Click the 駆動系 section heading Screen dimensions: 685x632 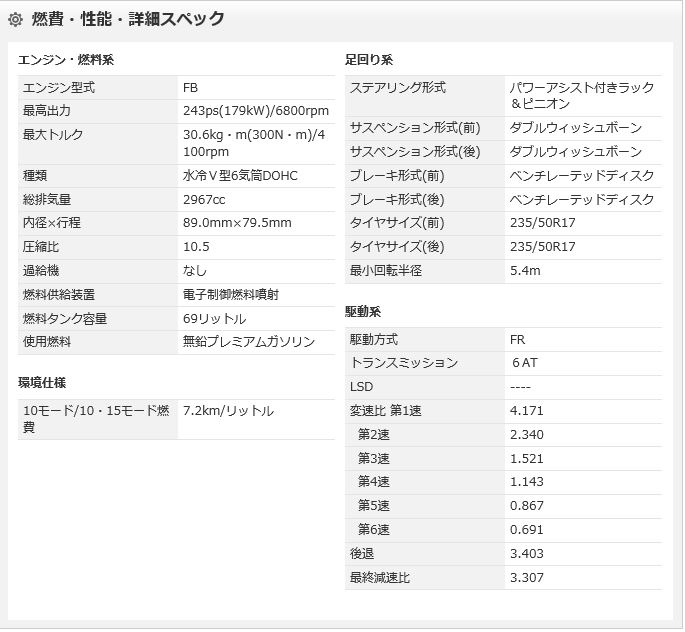point(363,312)
